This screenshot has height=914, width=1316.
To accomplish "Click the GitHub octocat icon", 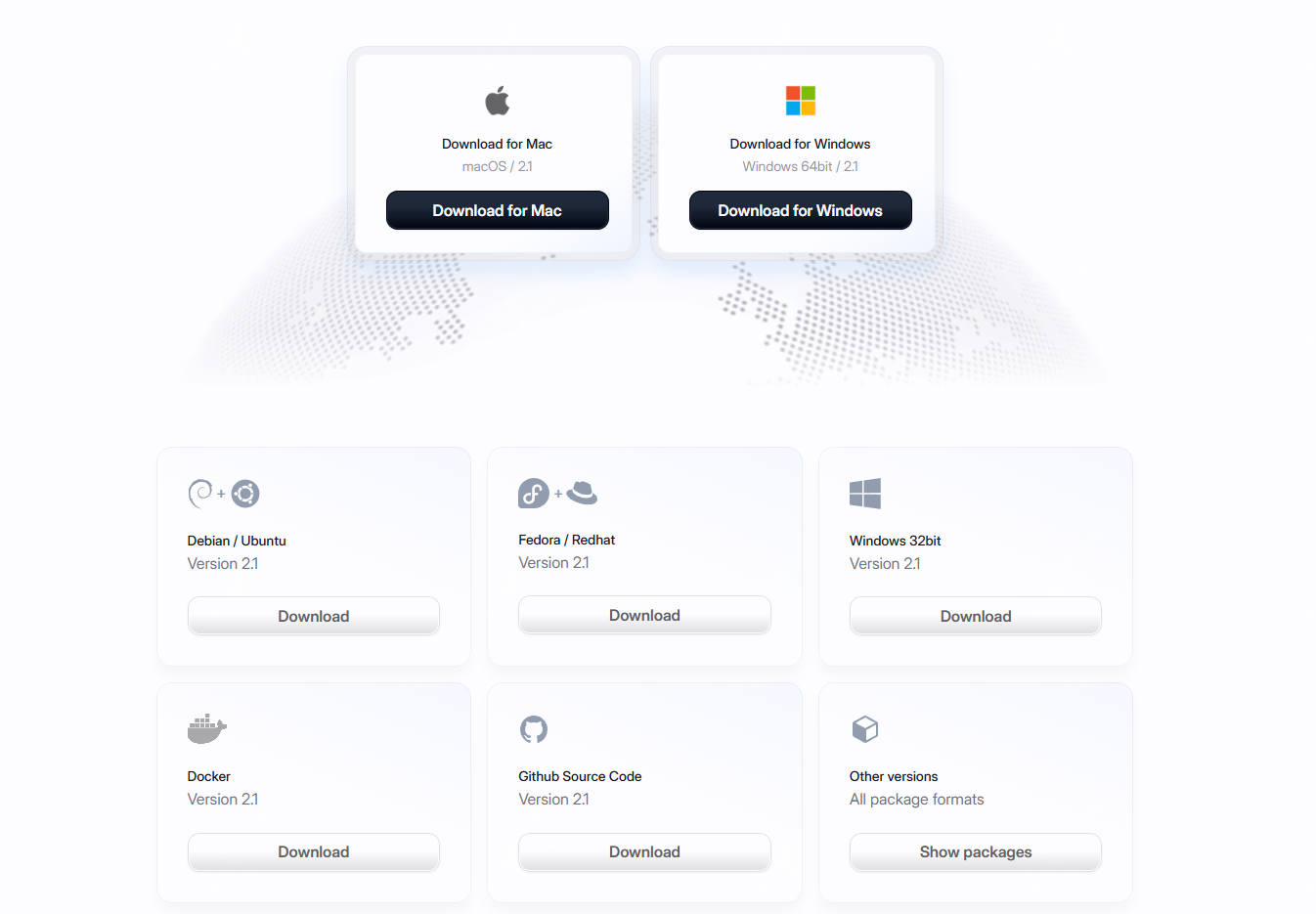I will [534, 729].
